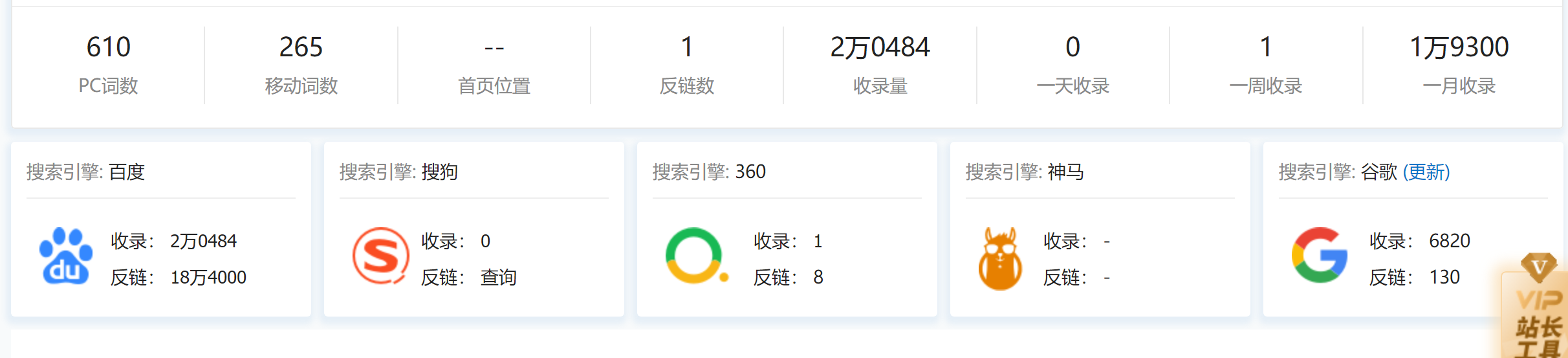Click the 2万0484 above 收录量

click(x=880, y=47)
